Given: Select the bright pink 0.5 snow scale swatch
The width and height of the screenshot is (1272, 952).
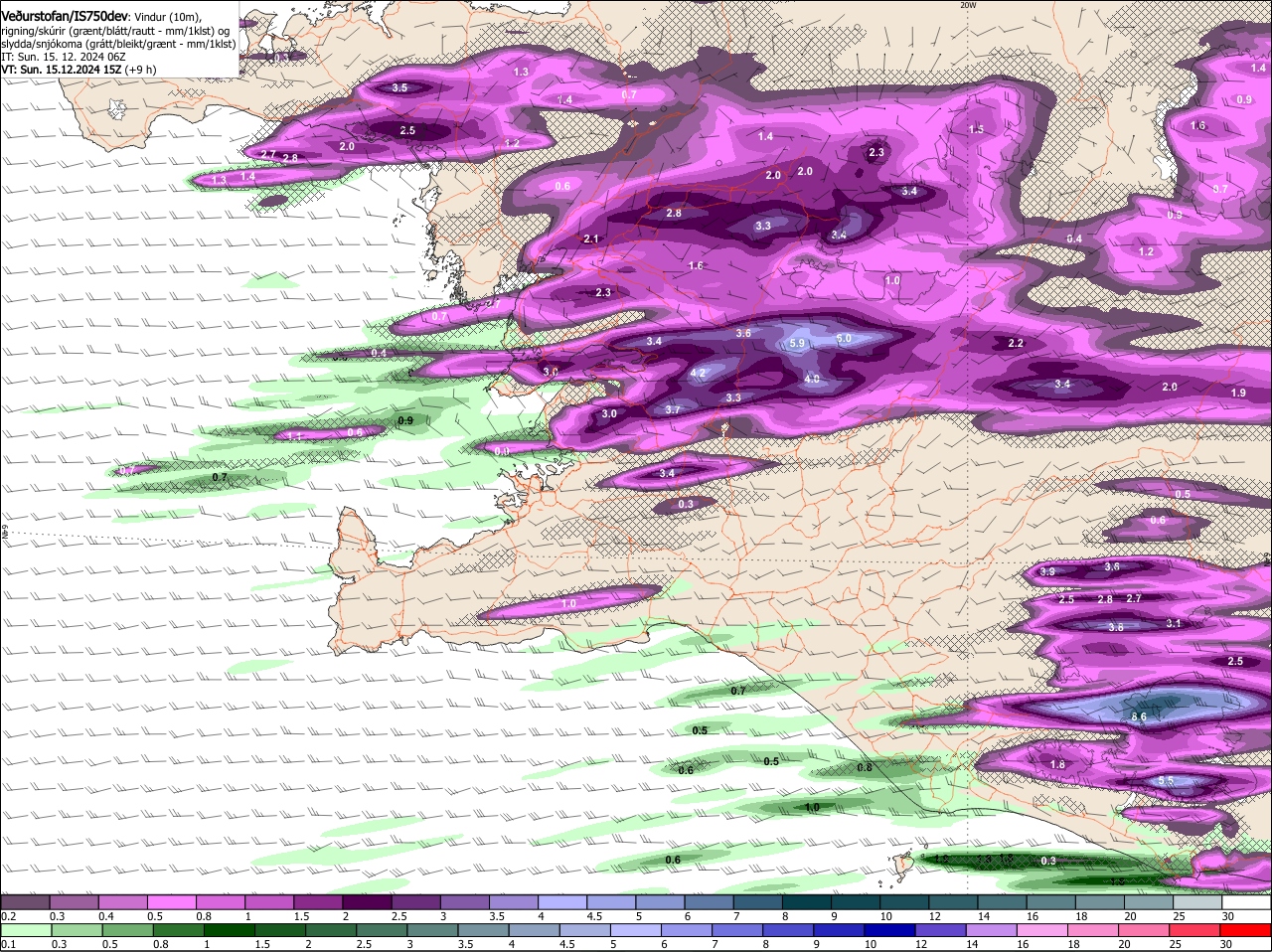Looking at the screenshot, I should pos(172,902).
